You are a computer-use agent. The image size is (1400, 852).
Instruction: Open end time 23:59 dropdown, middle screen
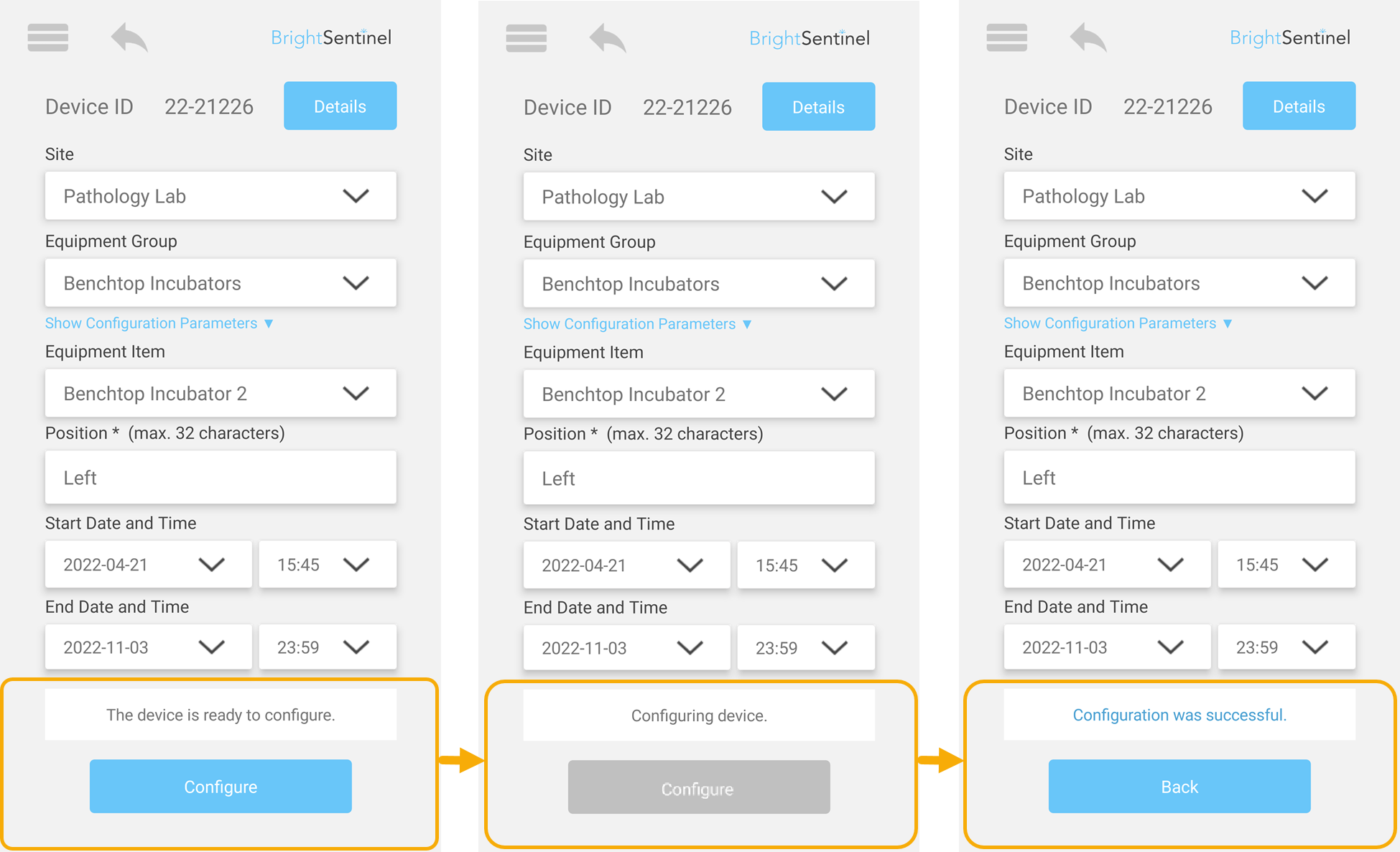806,648
